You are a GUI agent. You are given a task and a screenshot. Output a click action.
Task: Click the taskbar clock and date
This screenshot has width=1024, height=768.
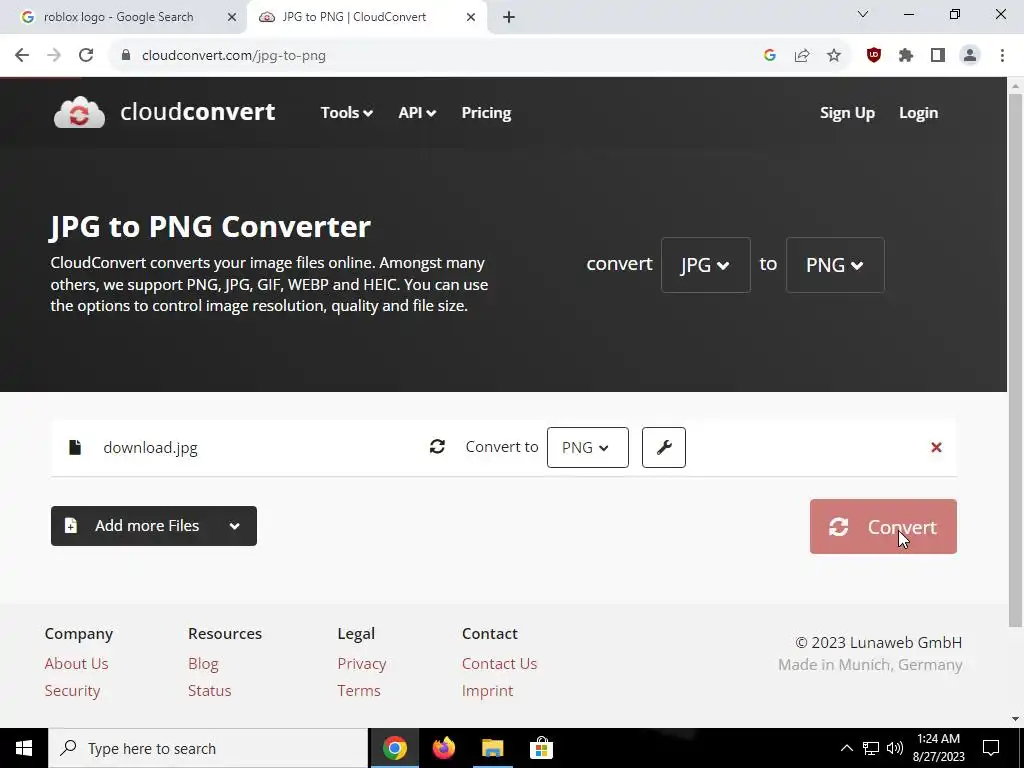click(938, 748)
